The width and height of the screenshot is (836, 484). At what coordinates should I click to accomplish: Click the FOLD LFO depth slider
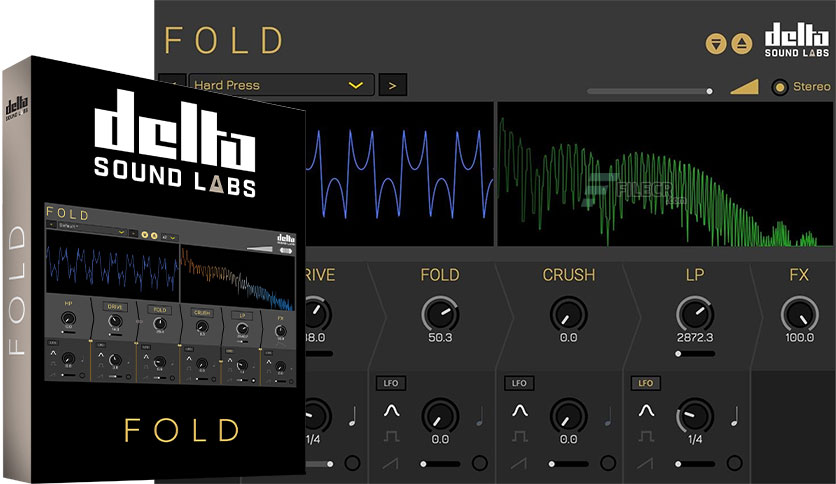click(440, 464)
